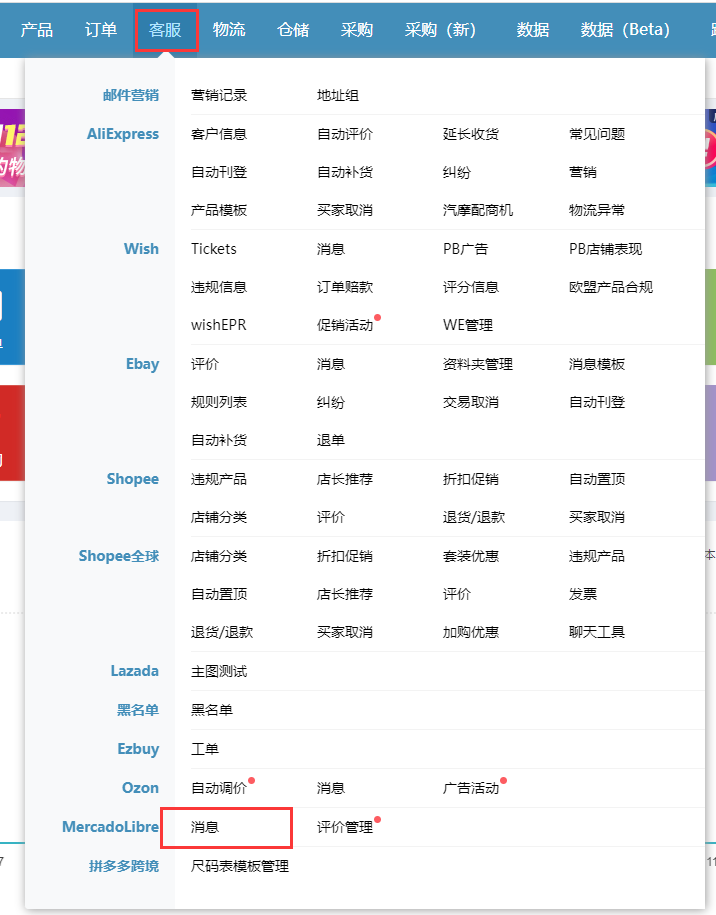Open the 采购（新）menu
The height and width of the screenshot is (915, 716).
point(441,30)
